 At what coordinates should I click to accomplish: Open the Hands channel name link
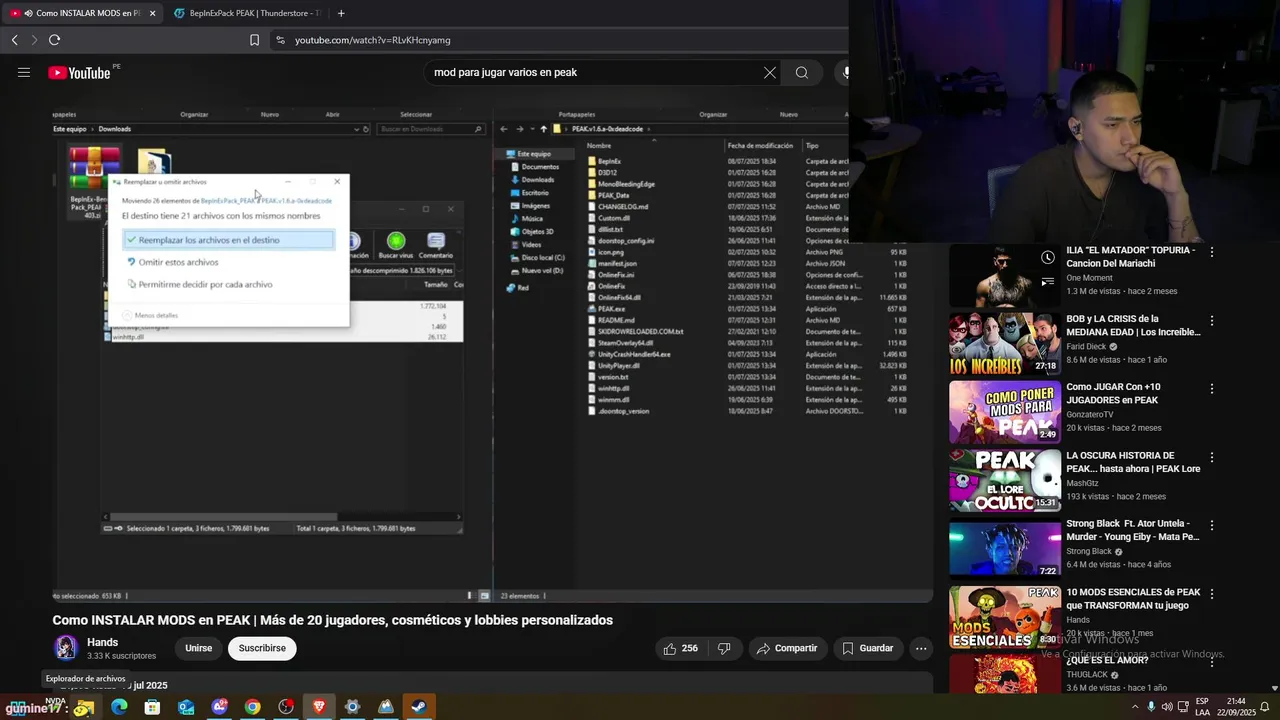(x=102, y=642)
